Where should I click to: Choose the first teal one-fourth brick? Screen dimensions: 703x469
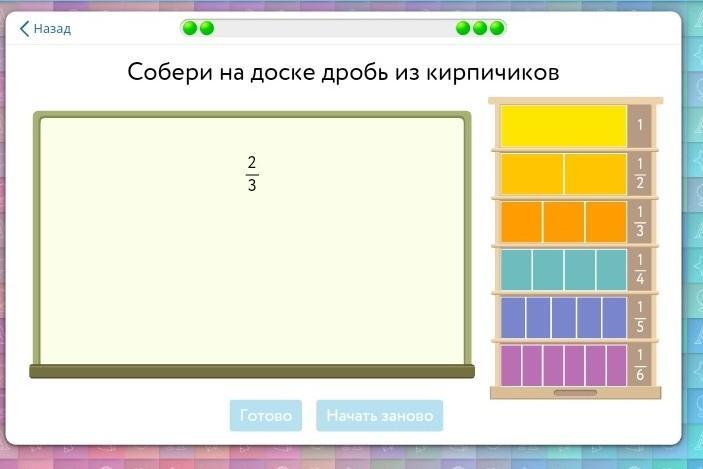click(x=516, y=270)
